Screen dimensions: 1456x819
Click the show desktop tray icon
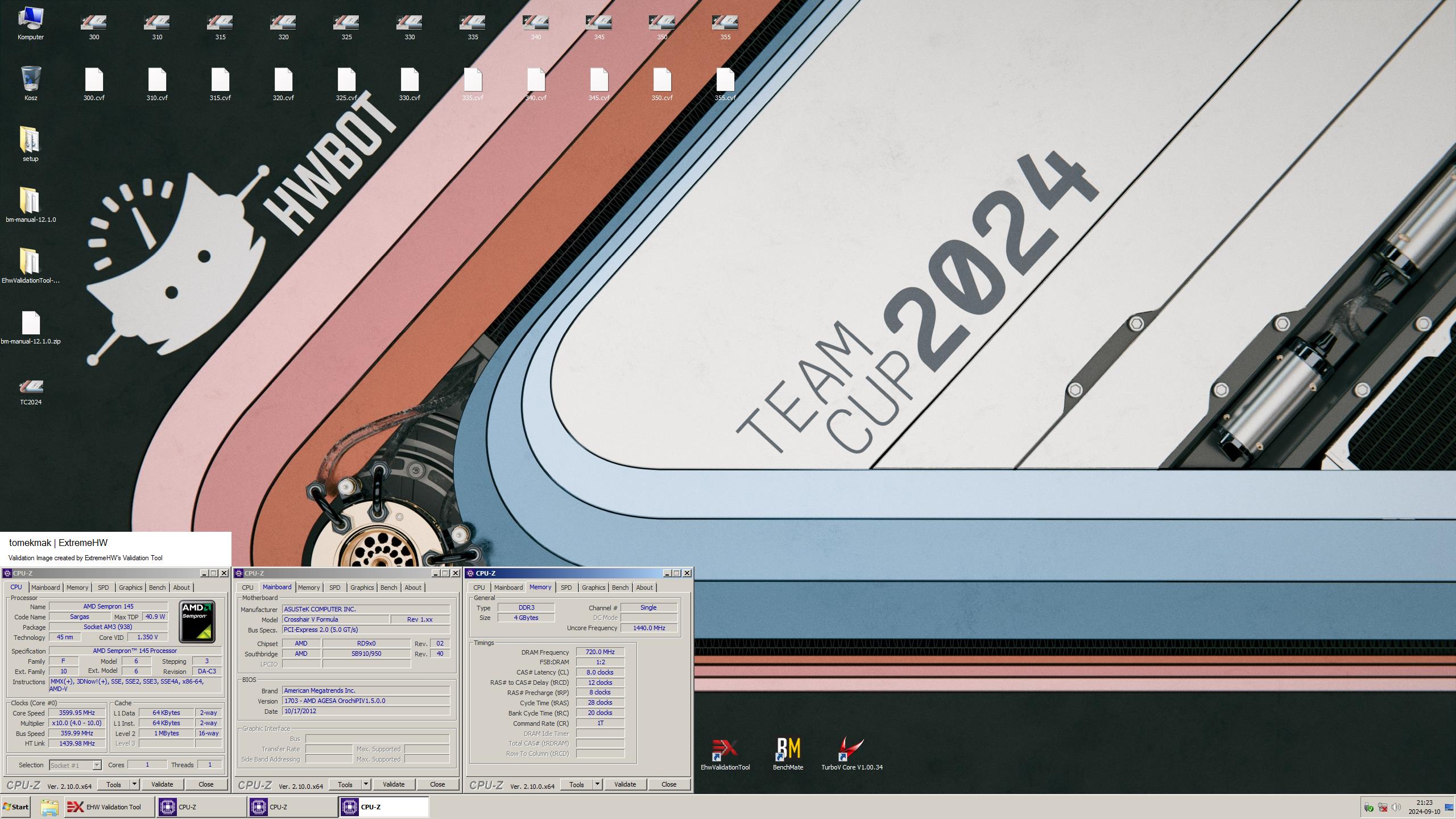click(1449, 808)
